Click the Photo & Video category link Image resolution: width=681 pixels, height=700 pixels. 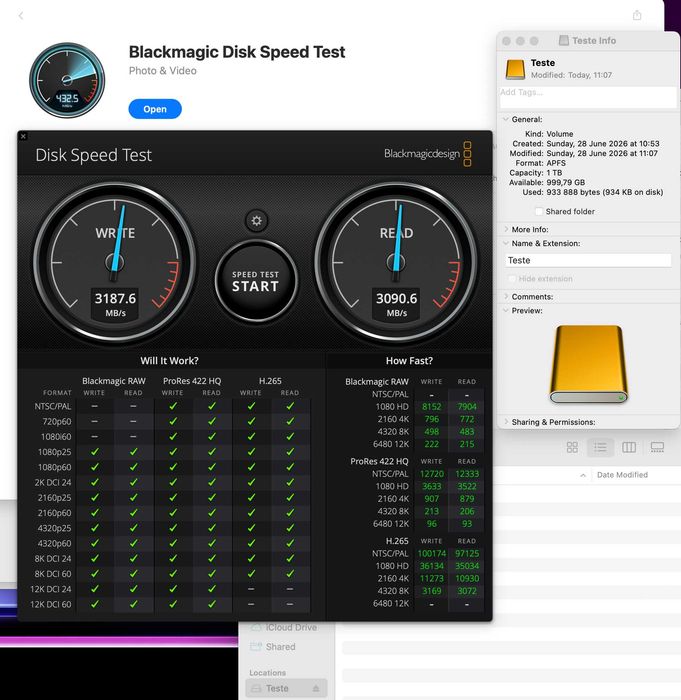pyautogui.click(x=163, y=71)
